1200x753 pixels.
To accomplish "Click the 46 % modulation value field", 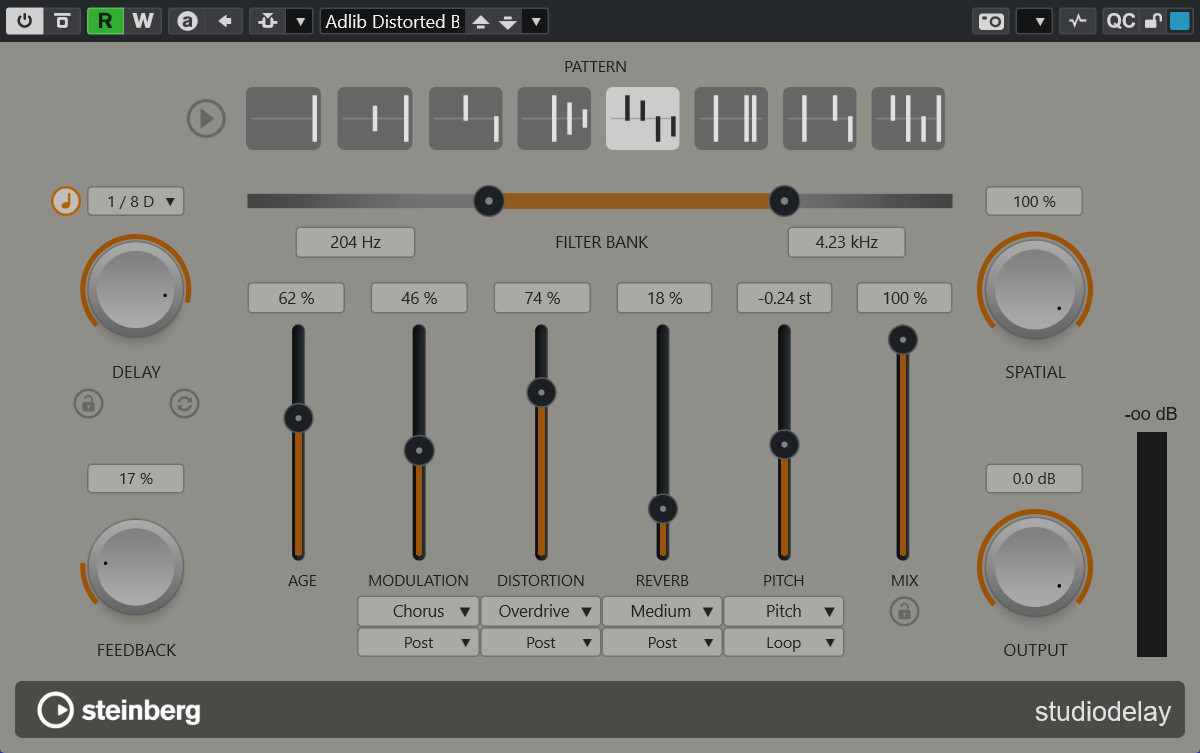I will (x=419, y=298).
